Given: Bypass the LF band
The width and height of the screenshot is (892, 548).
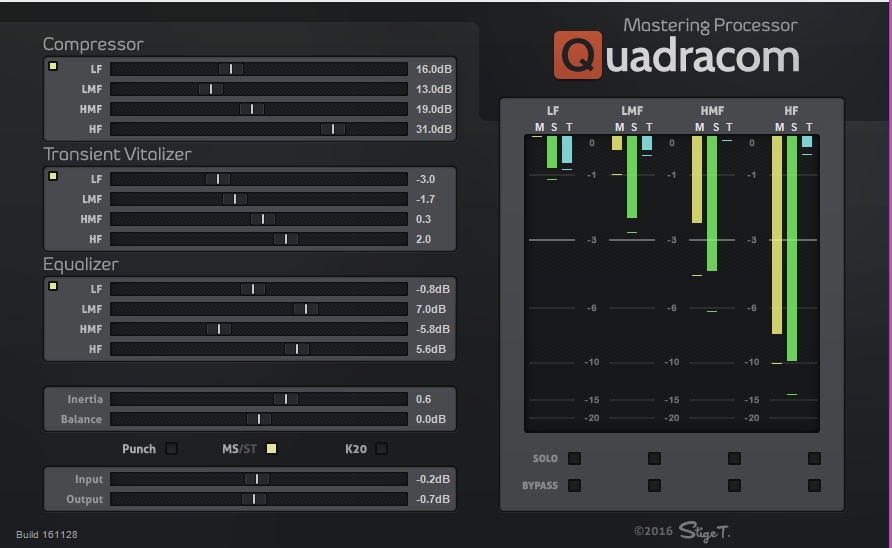Looking at the screenshot, I should pyautogui.click(x=575, y=485).
